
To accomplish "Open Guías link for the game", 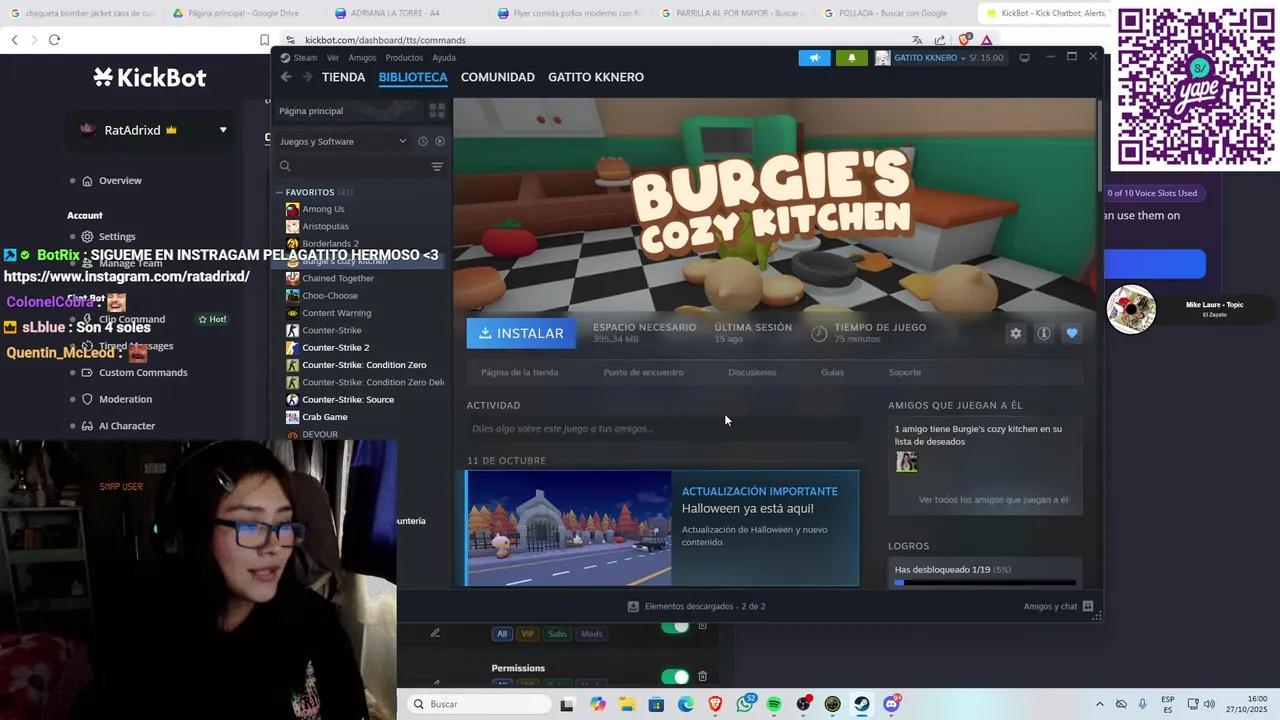I will pyautogui.click(x=832, y=372).
